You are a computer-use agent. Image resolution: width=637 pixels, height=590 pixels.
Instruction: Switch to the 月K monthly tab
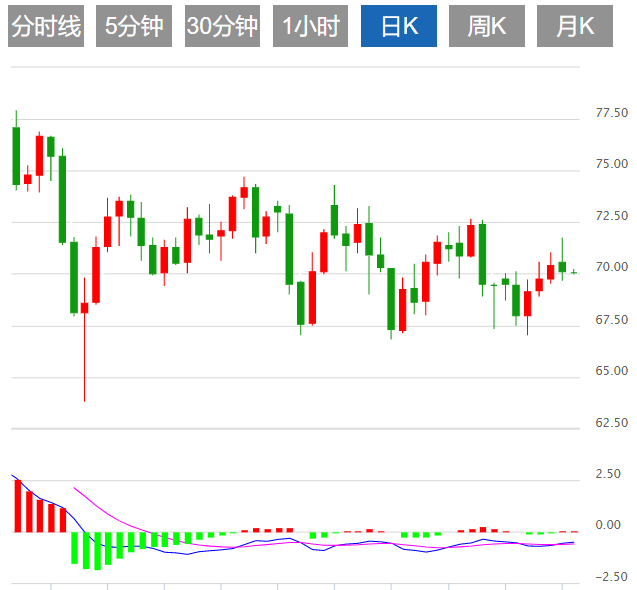click(575, 26)
